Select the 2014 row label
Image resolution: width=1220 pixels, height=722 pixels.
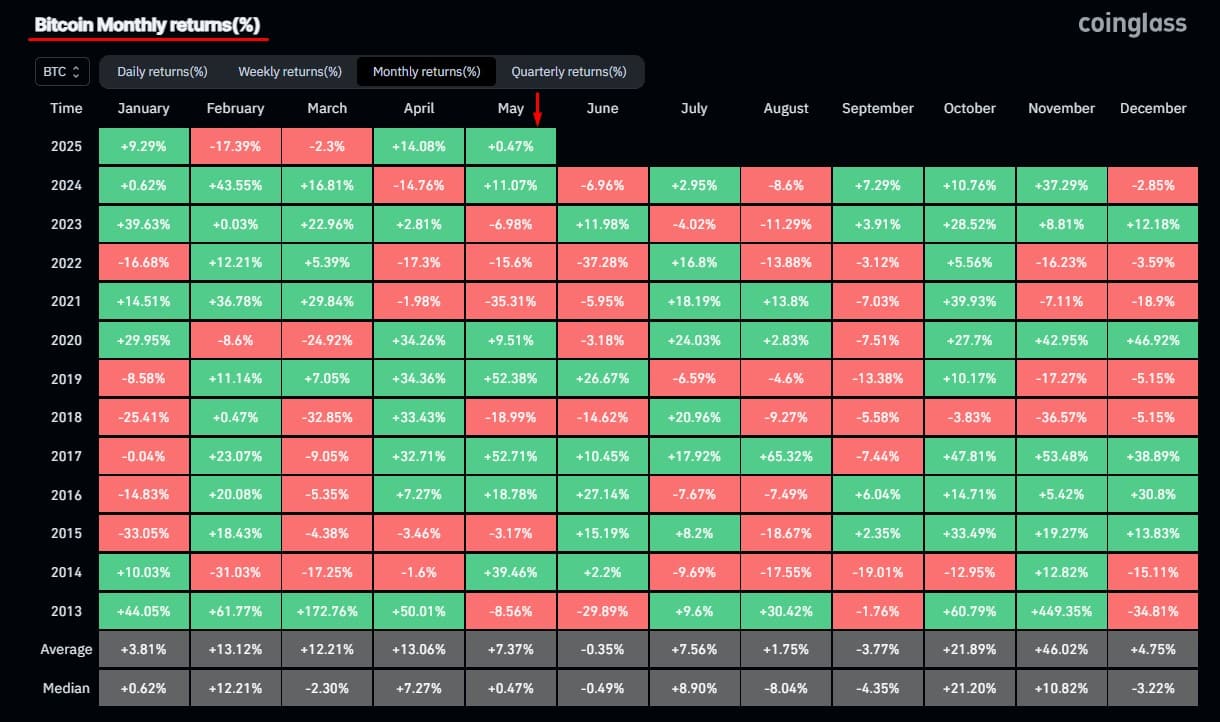[x=66, y=572]
